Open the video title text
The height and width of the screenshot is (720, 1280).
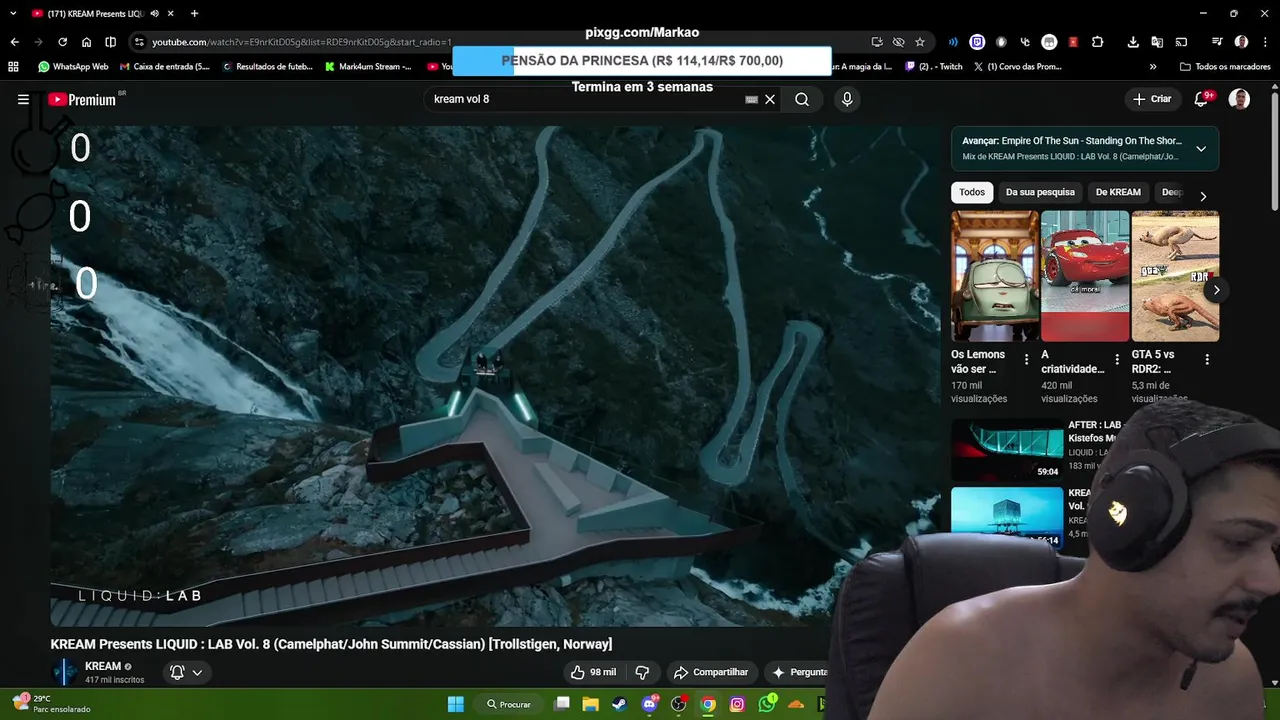click(x=331, y=644)
